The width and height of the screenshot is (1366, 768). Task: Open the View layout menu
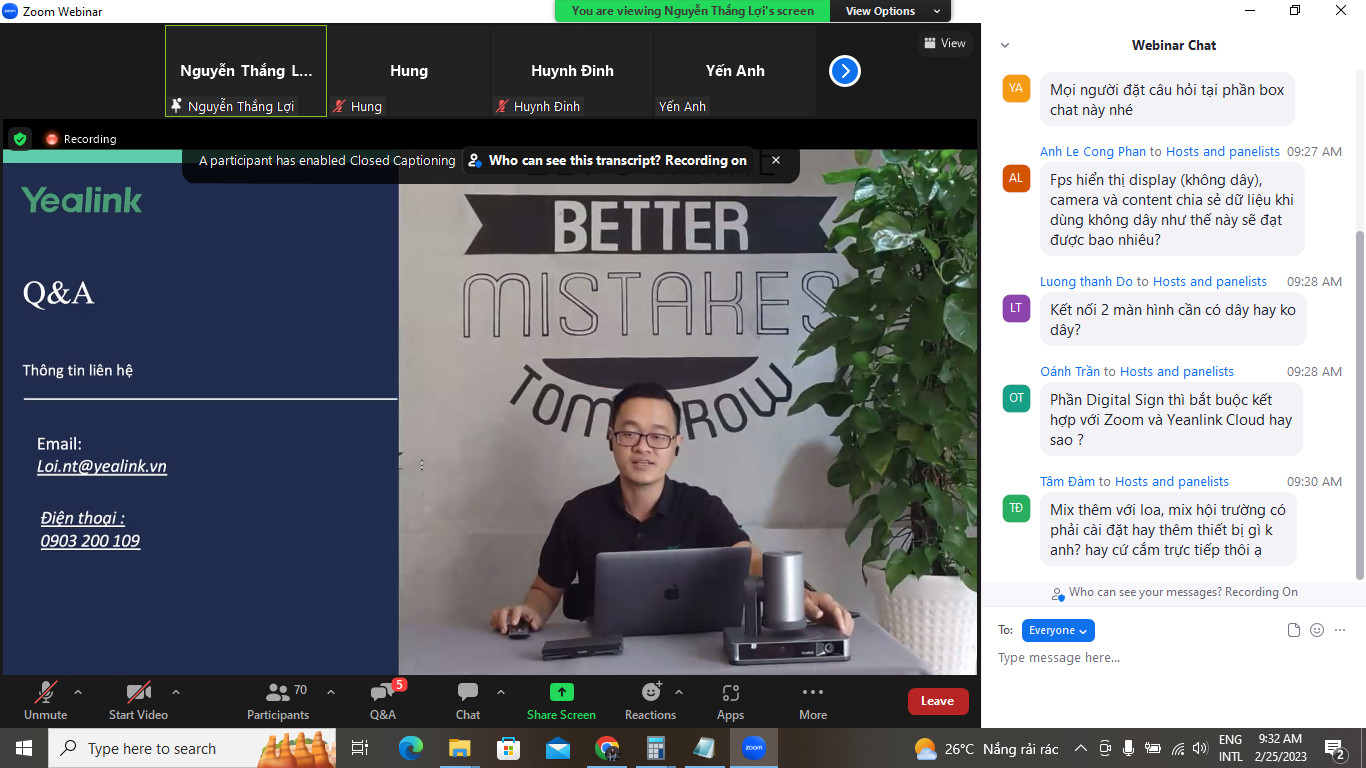[945, 43]
